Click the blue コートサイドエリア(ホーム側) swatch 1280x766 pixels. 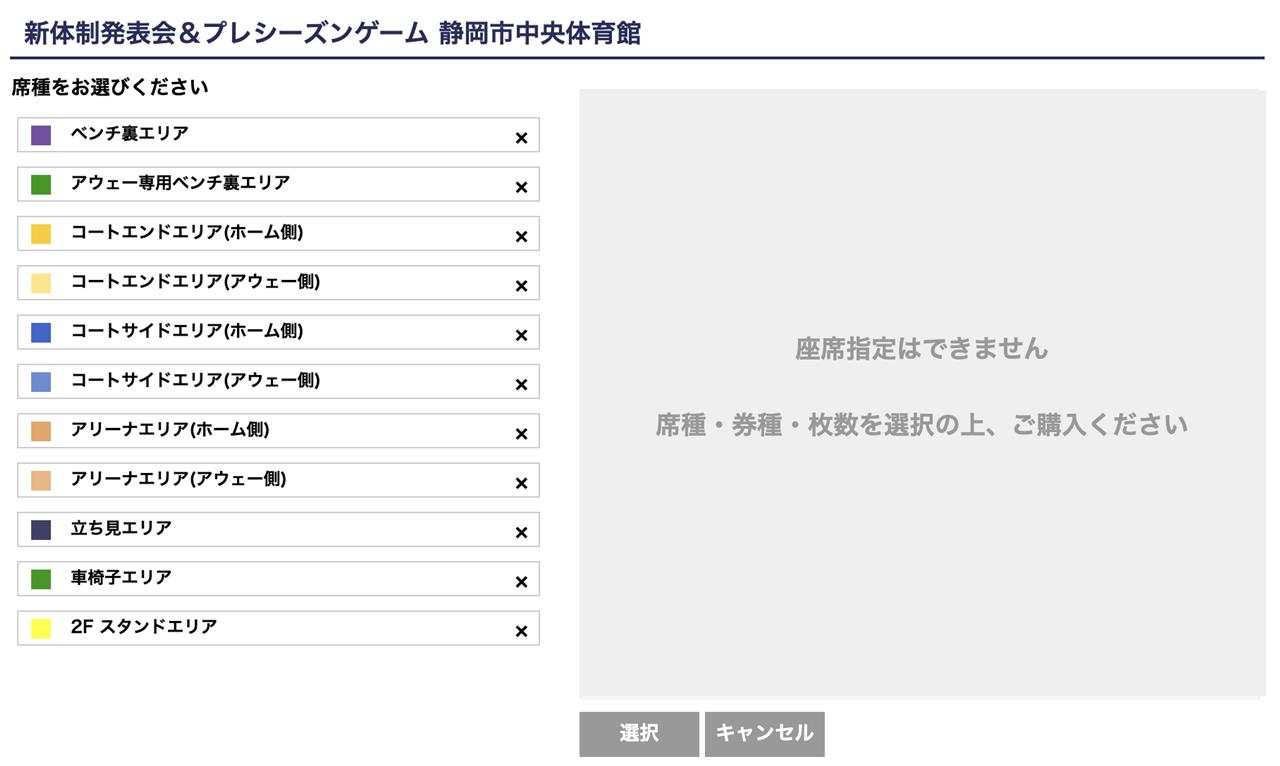tap(41, 332)
